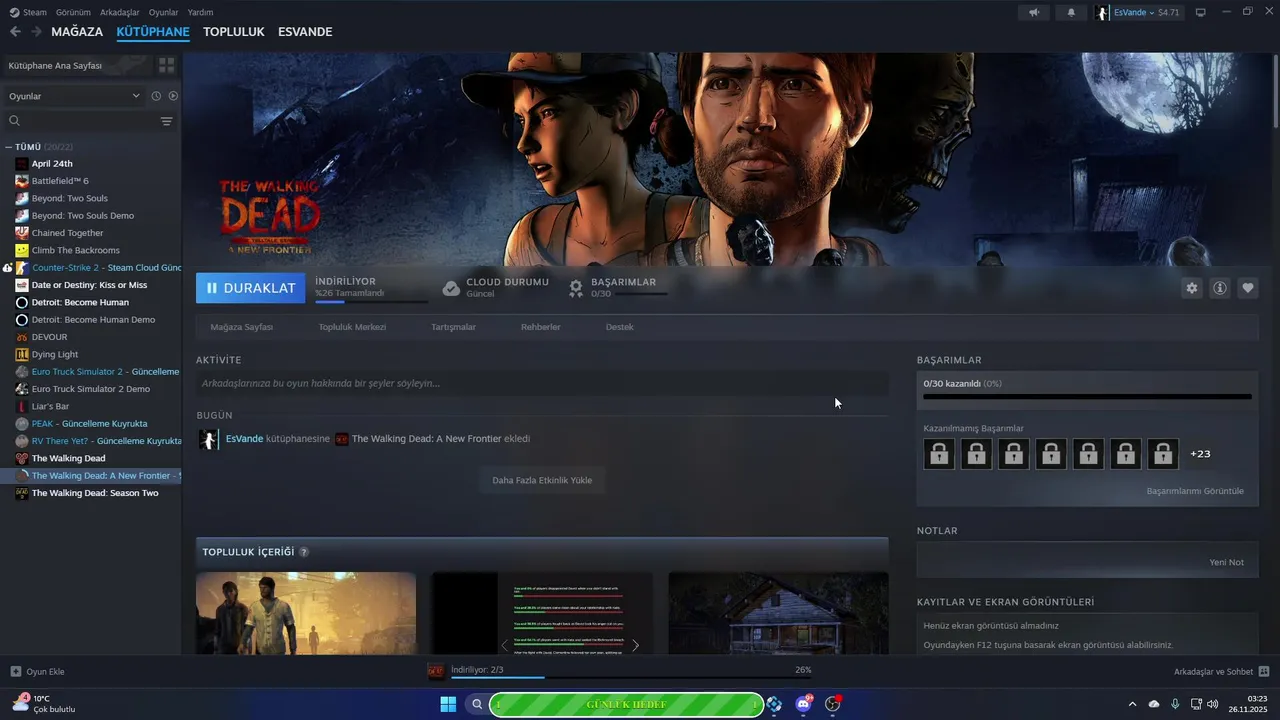Open the grid view icon beside Kütüphane Ana Sayfası
The image size is (1280, 720).
[166, 65]
